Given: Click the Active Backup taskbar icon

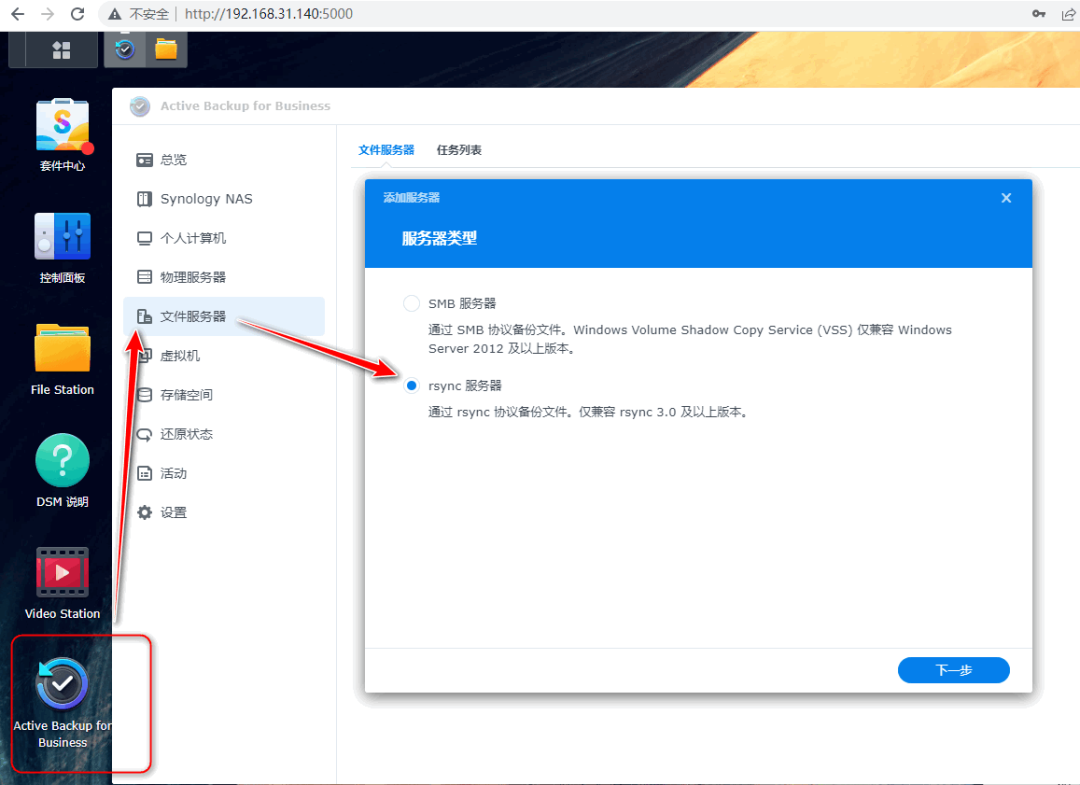Looking at the screenshot, I should (125, 49).
